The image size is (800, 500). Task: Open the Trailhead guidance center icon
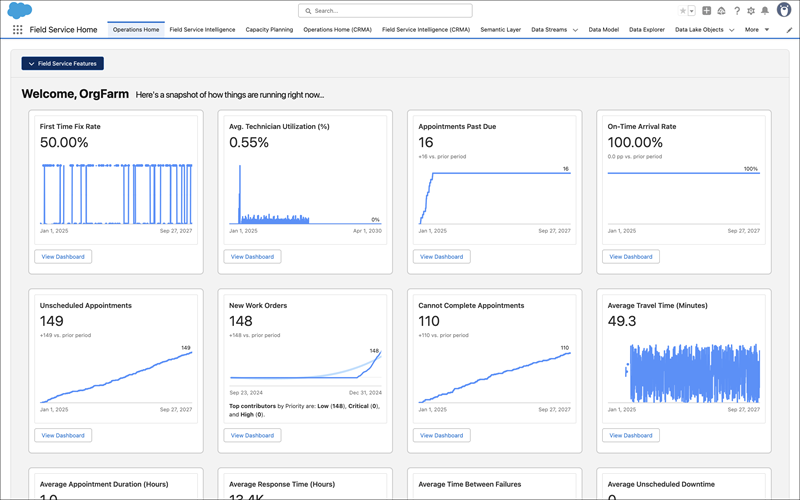coord(722,10)
